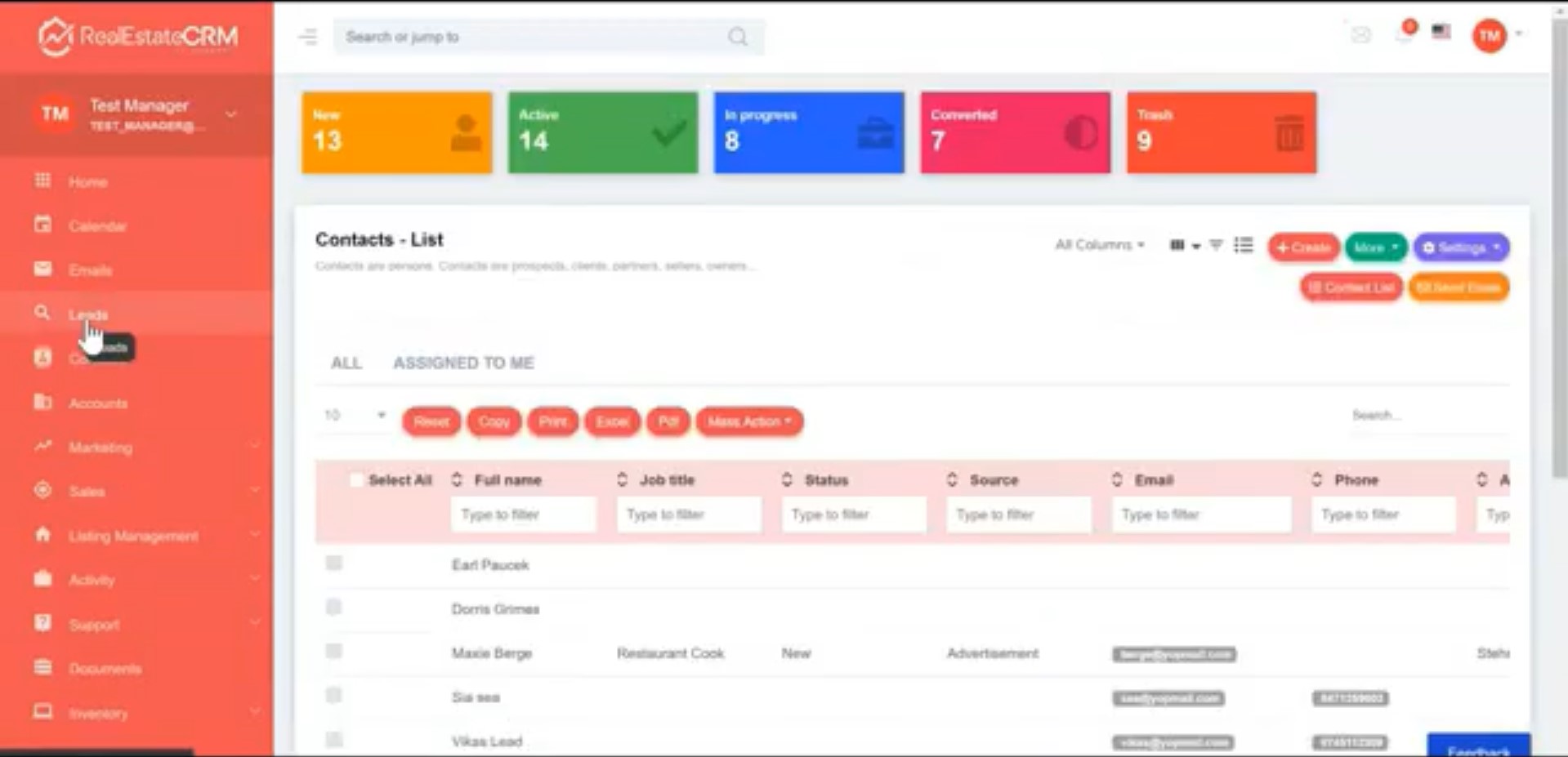Open Calendar from the sidebar

click(96, 226)
